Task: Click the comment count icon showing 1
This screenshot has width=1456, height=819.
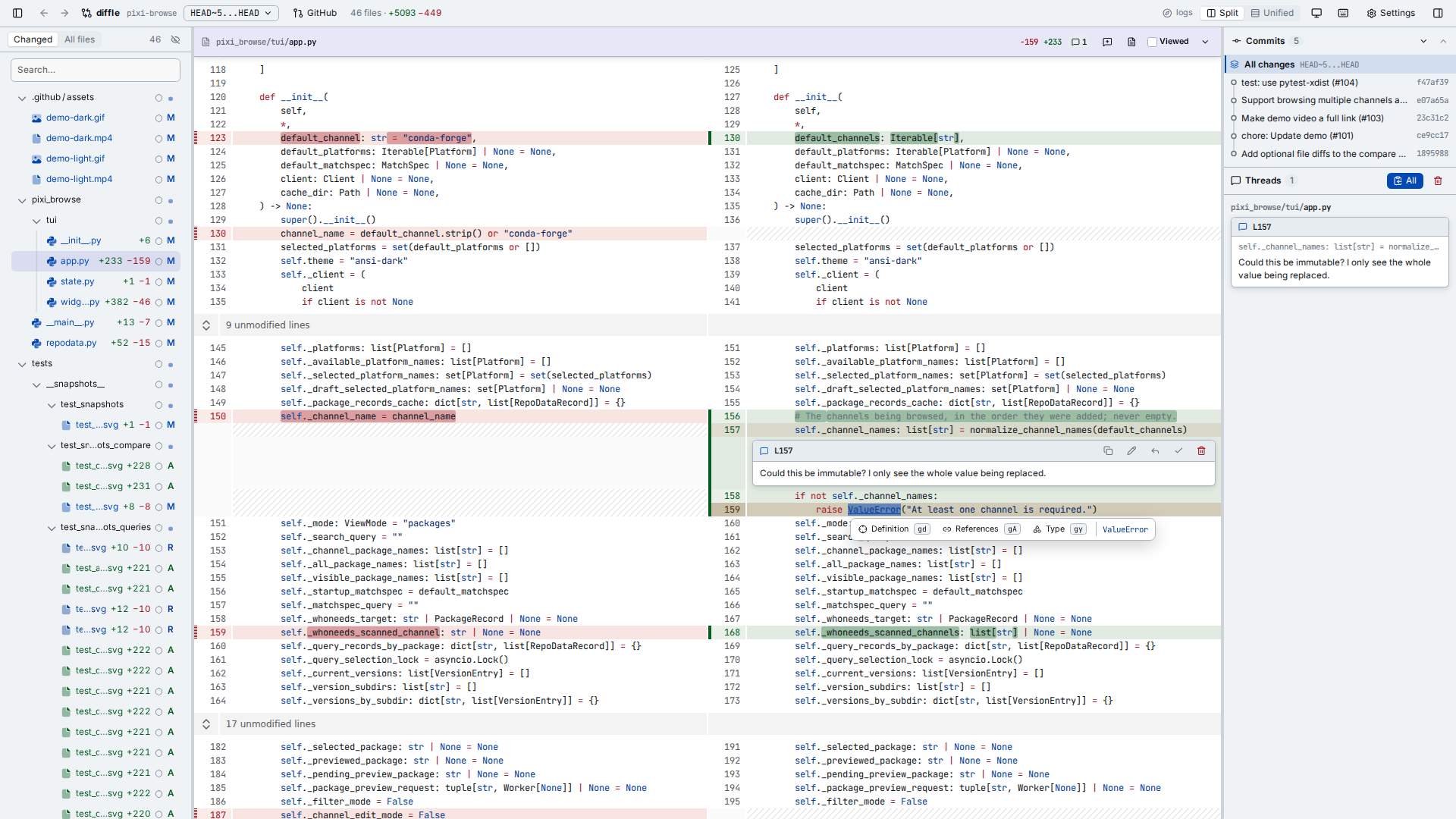Action: tap(1079, 42)
